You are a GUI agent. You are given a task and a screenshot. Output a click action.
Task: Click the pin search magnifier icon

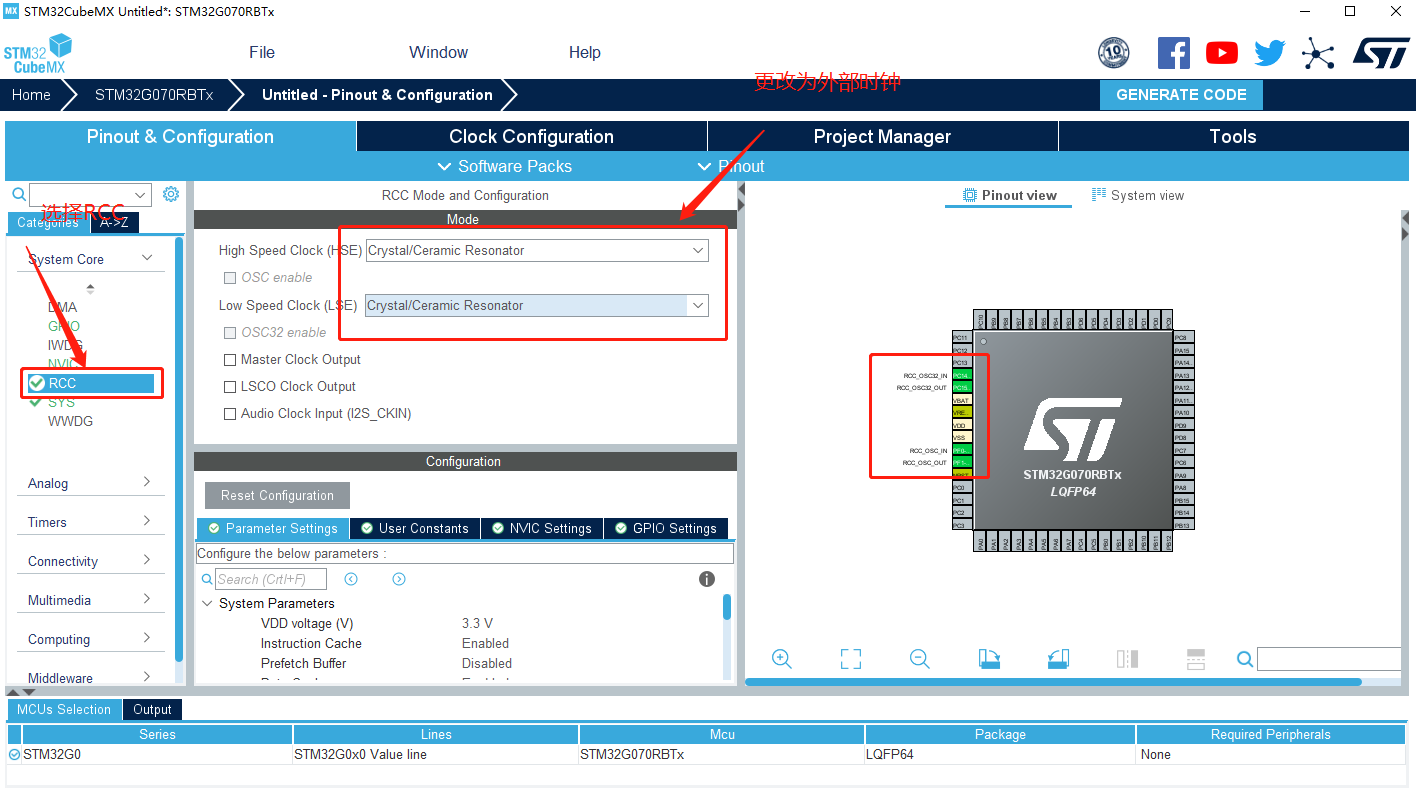pyautogui.click(x=1245, y=659)
